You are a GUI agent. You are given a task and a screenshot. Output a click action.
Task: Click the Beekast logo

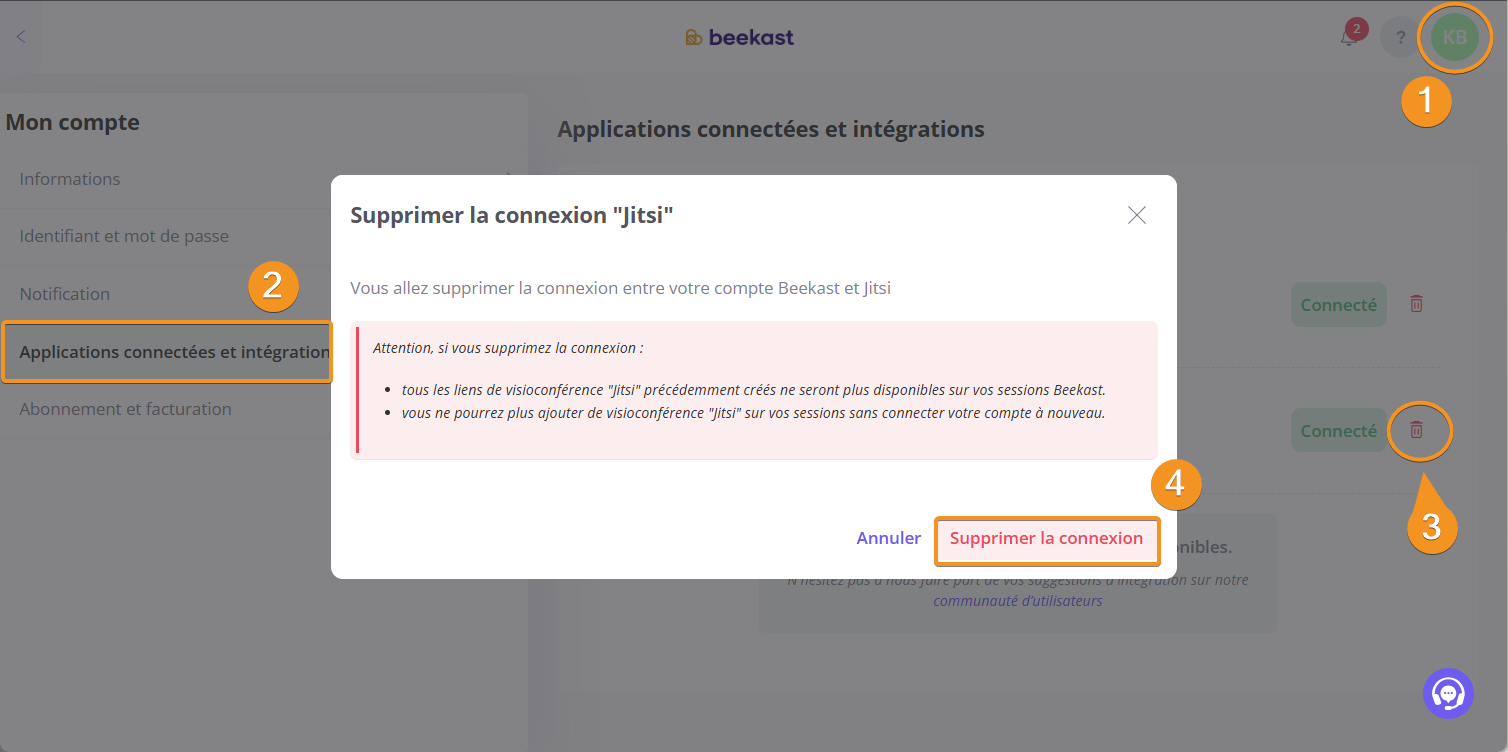coord(739,38)
